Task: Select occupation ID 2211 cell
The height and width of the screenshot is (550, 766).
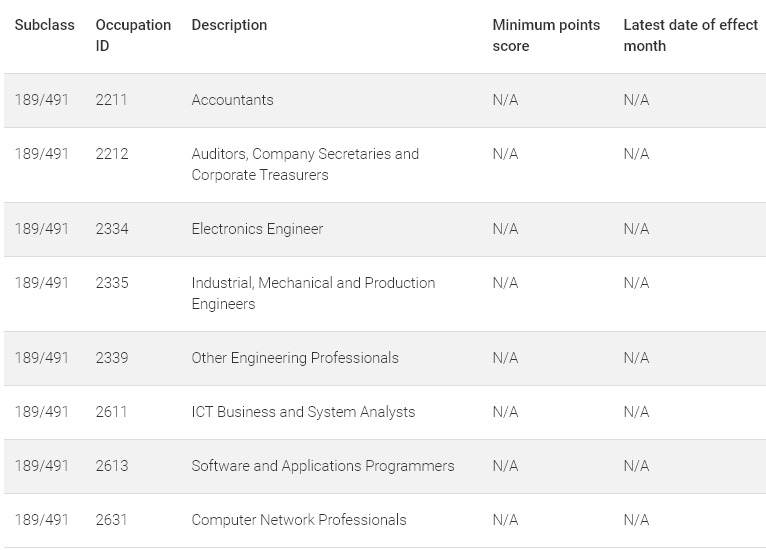Action: point(111,100)
